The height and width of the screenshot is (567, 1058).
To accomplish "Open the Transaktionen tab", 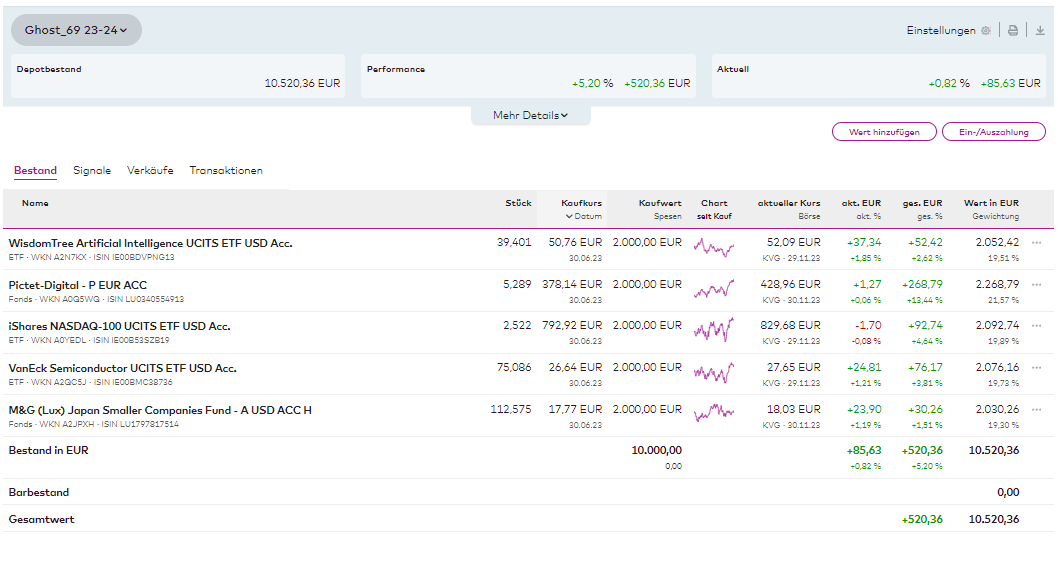I will (226, 171).
